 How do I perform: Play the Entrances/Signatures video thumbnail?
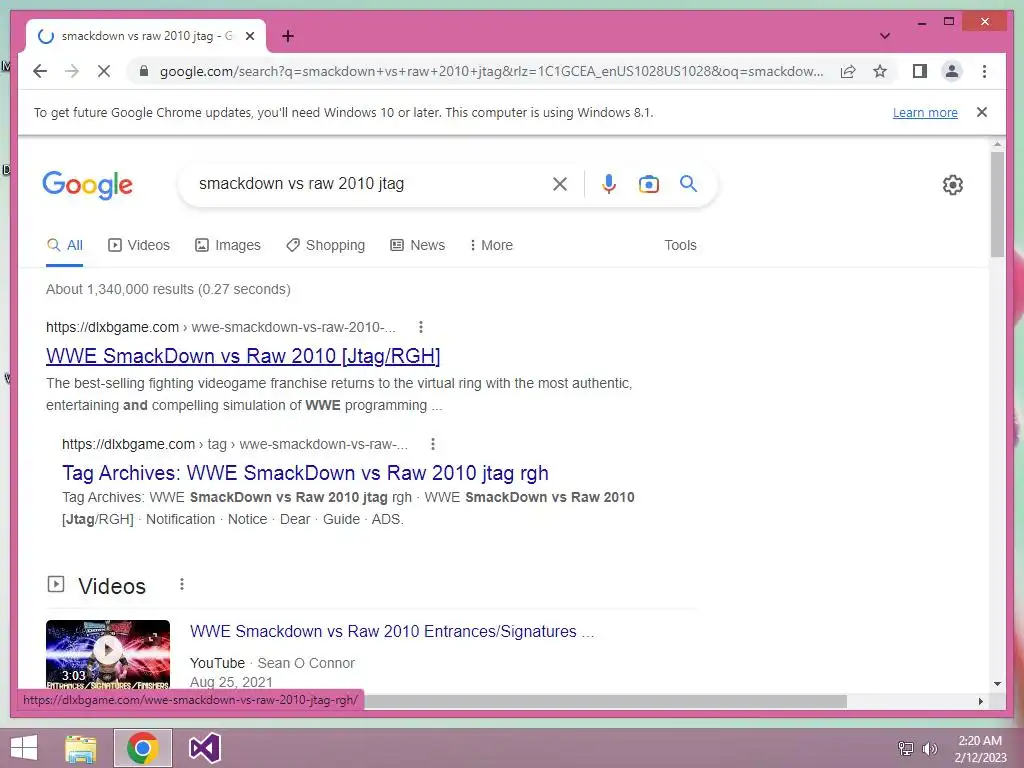108,654
